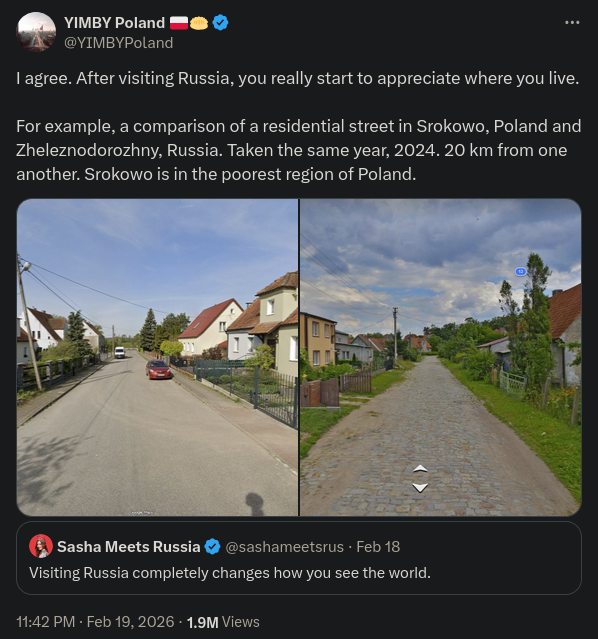Click the Sasha Meets Russia display name
Screen dimensions: 598x639
[x=129, y=547]
